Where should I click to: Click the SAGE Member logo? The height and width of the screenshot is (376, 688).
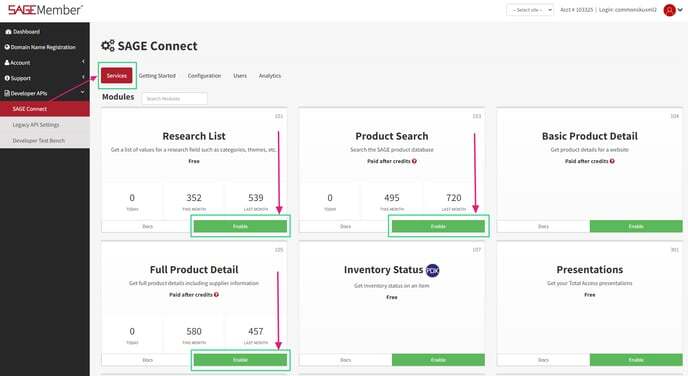(x=45, y=10)
